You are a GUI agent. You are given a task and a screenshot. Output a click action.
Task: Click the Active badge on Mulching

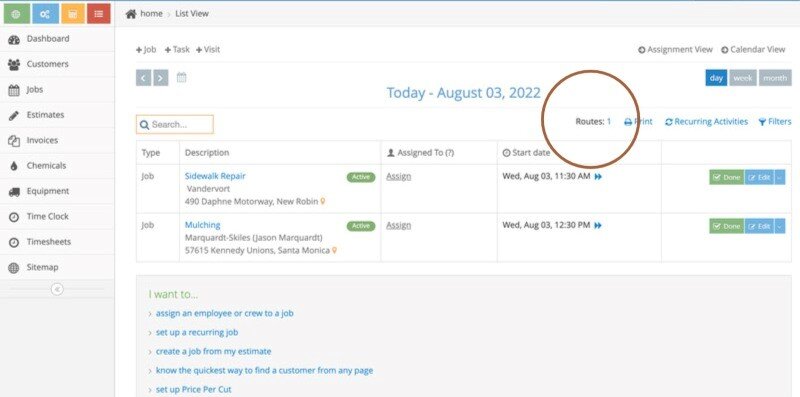click(x=361, y=226)
